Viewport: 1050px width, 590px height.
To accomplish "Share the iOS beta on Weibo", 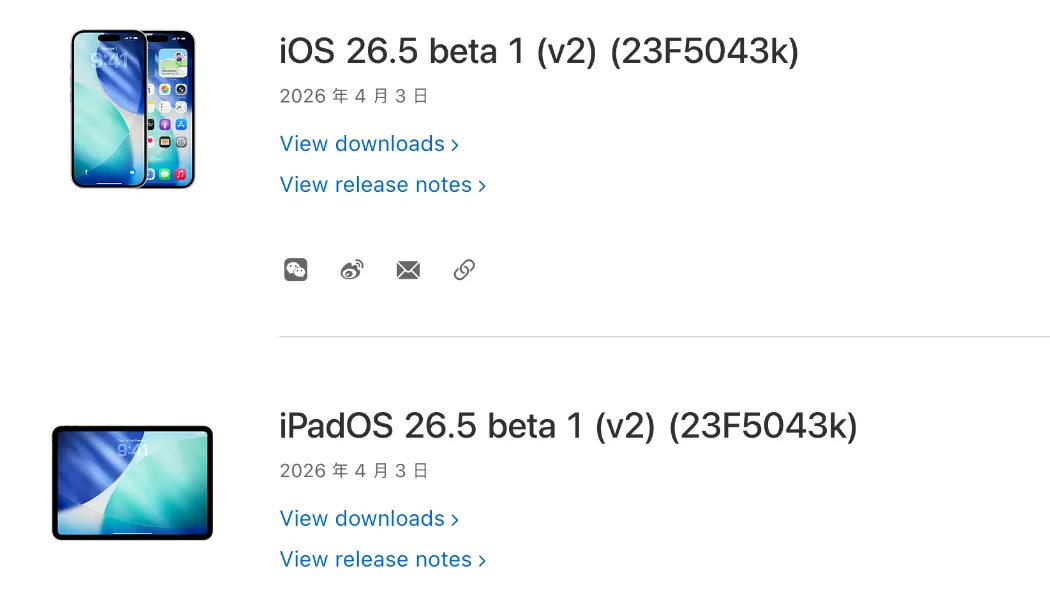I will (x=351, y=269).
